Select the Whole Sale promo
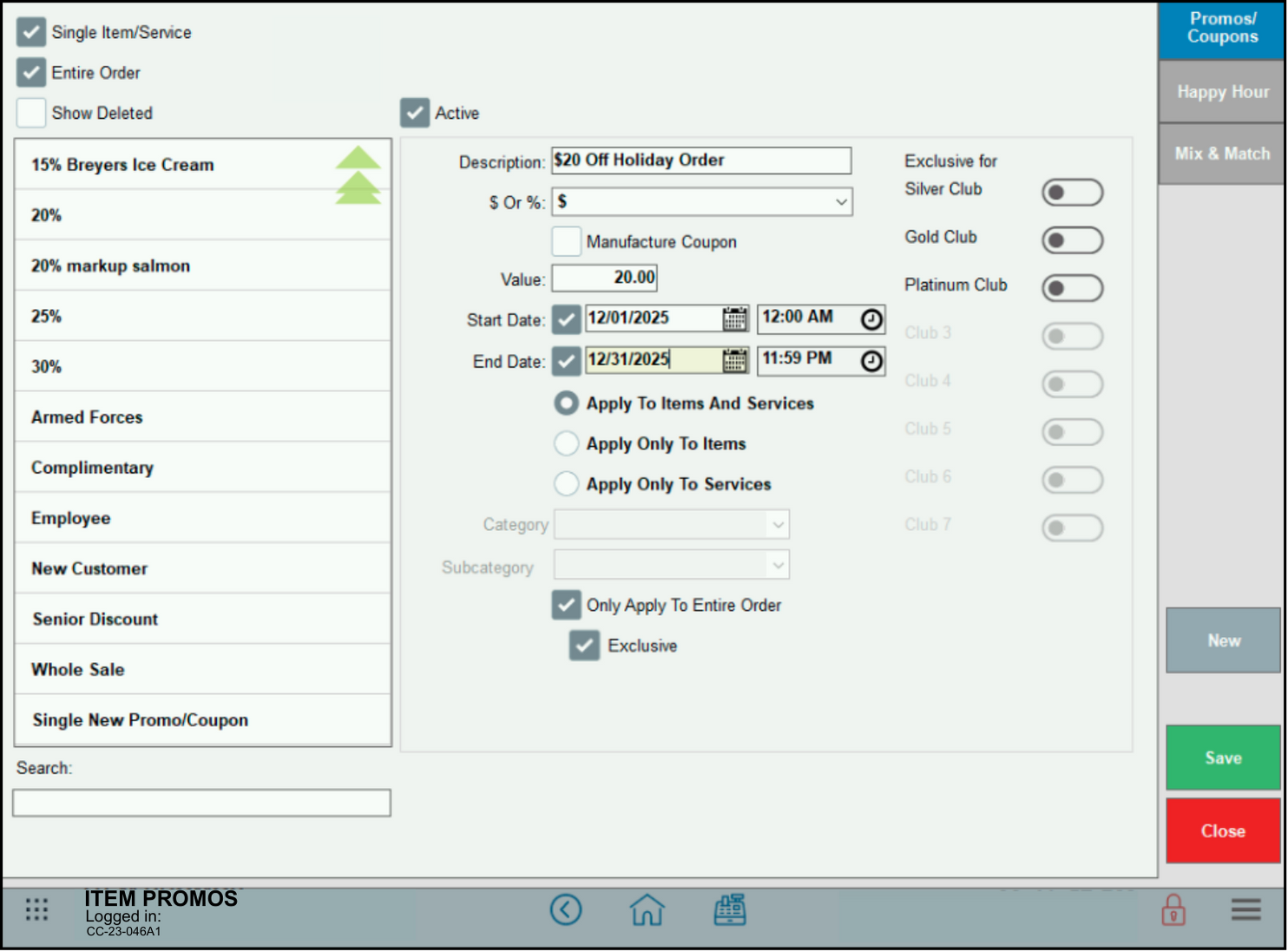The height and width of the screenshot is (951, 1288). coord(202,669)
